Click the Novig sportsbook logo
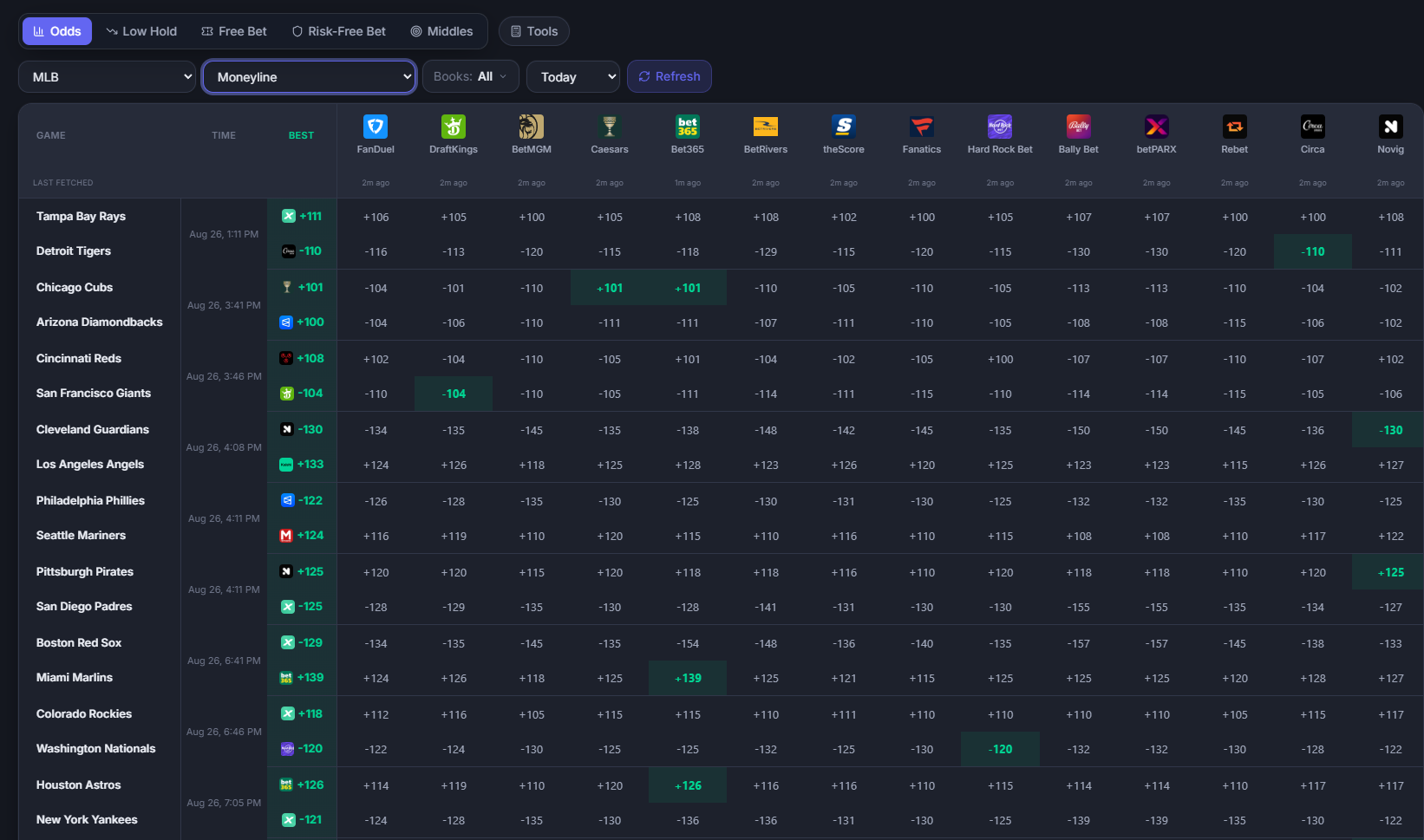Screen dimensions: 1424x840 point(1391,127)
